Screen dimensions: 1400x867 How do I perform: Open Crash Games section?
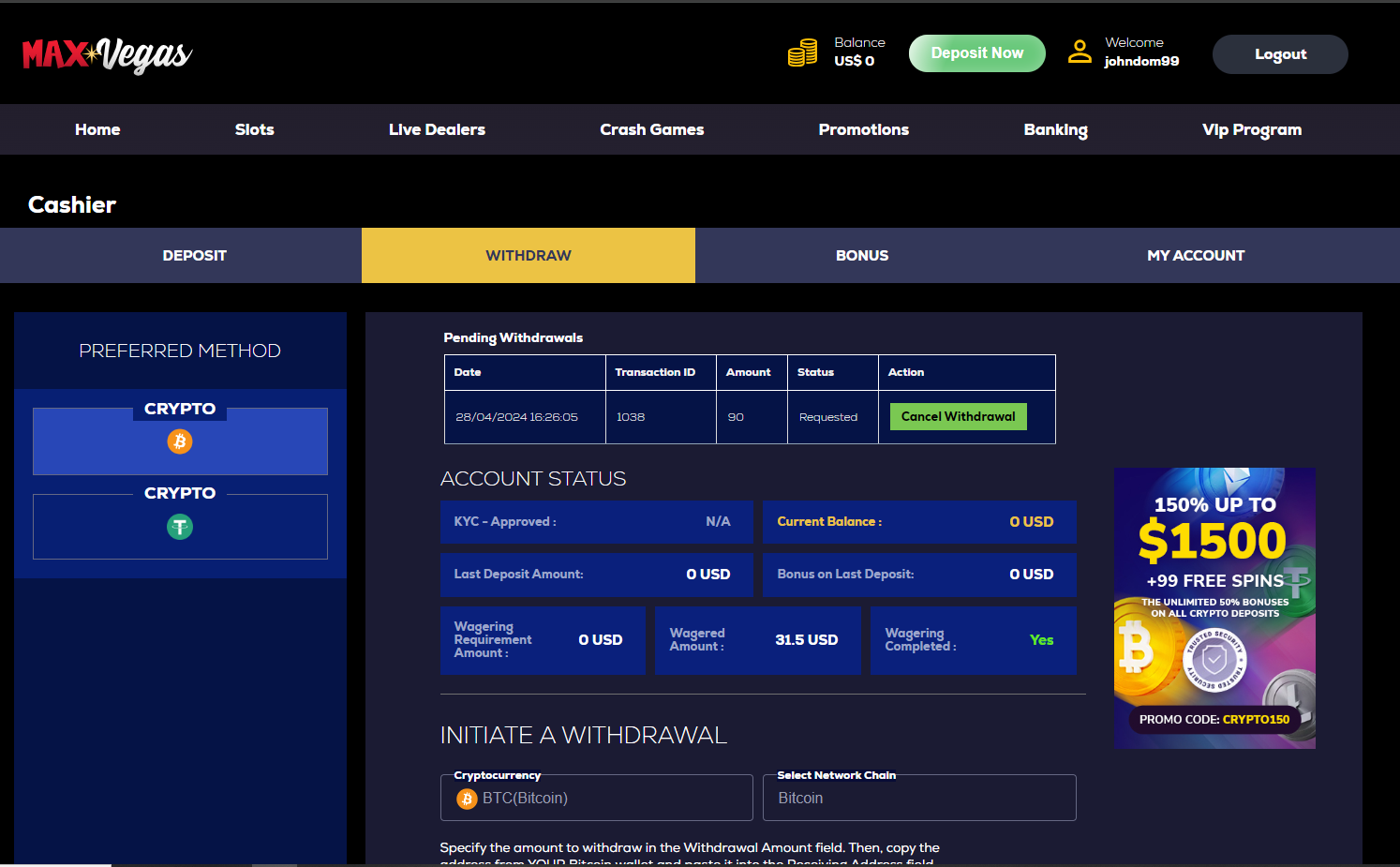(651, 129)
